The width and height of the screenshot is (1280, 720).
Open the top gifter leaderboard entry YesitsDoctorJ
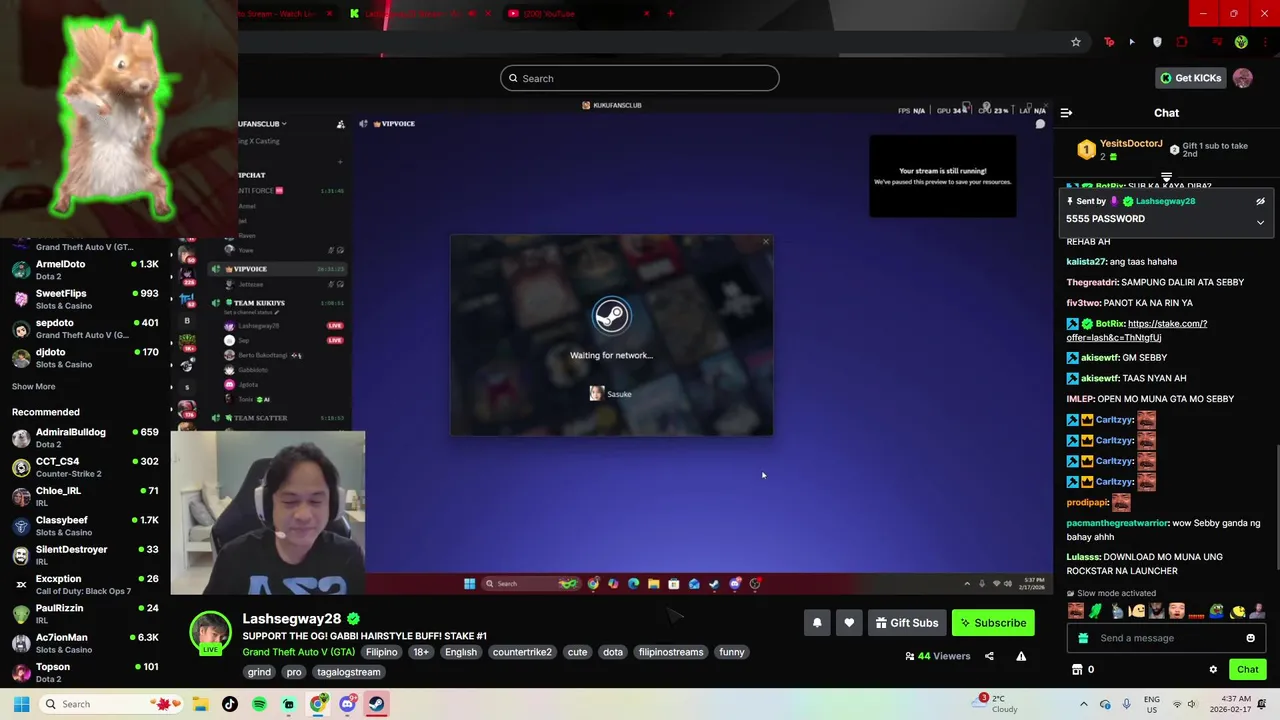pyautogui.click(x=1120, y=149)
